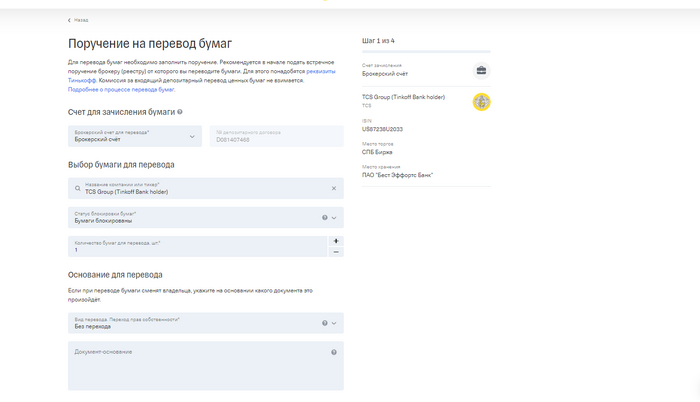Click the back arrow next to Назад
This screenshot has width=700, height=402.
[x=69, y=20]
